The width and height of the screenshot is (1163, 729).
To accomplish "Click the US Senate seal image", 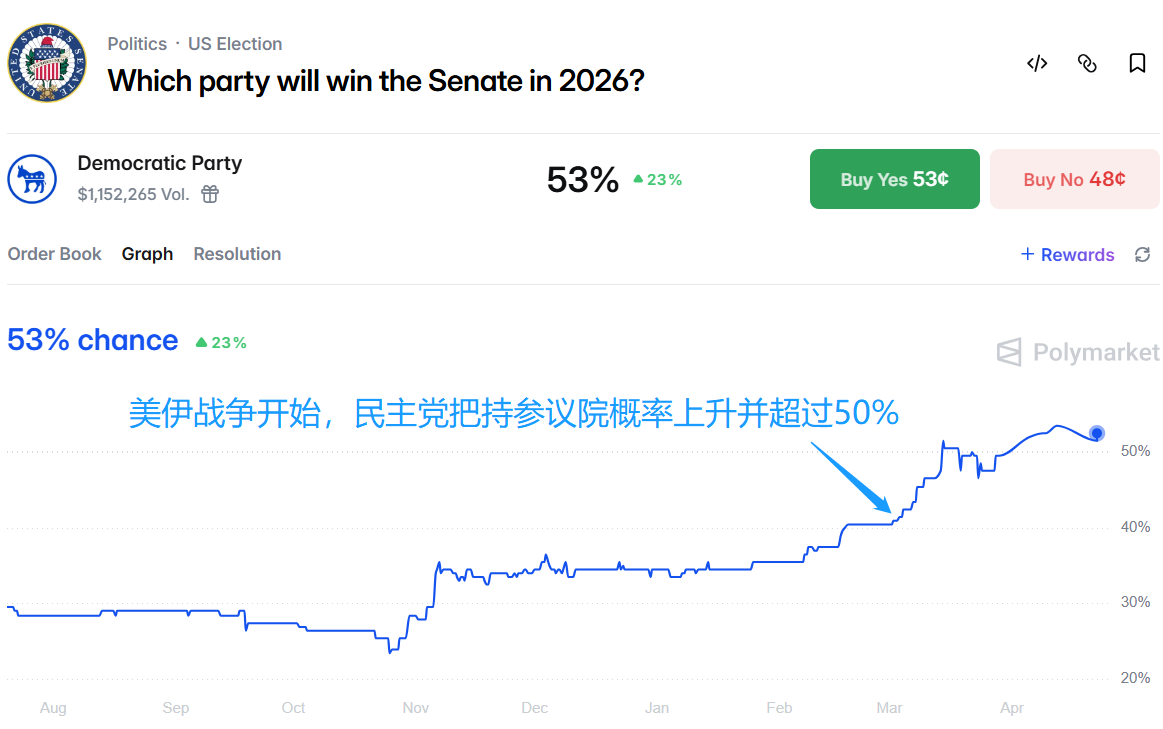I will [x=47, y=62].
